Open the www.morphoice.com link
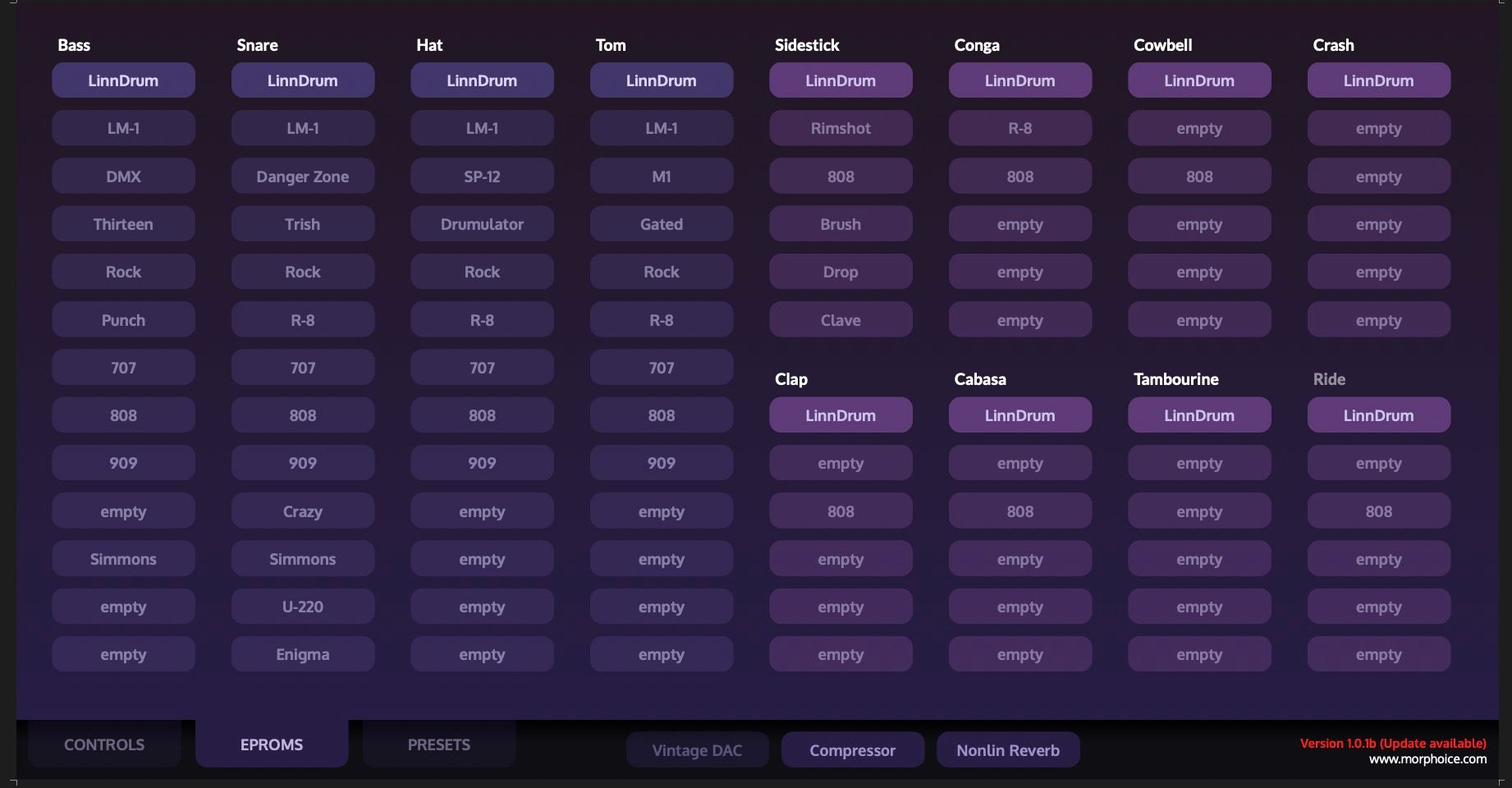 tap(1427, 758)
